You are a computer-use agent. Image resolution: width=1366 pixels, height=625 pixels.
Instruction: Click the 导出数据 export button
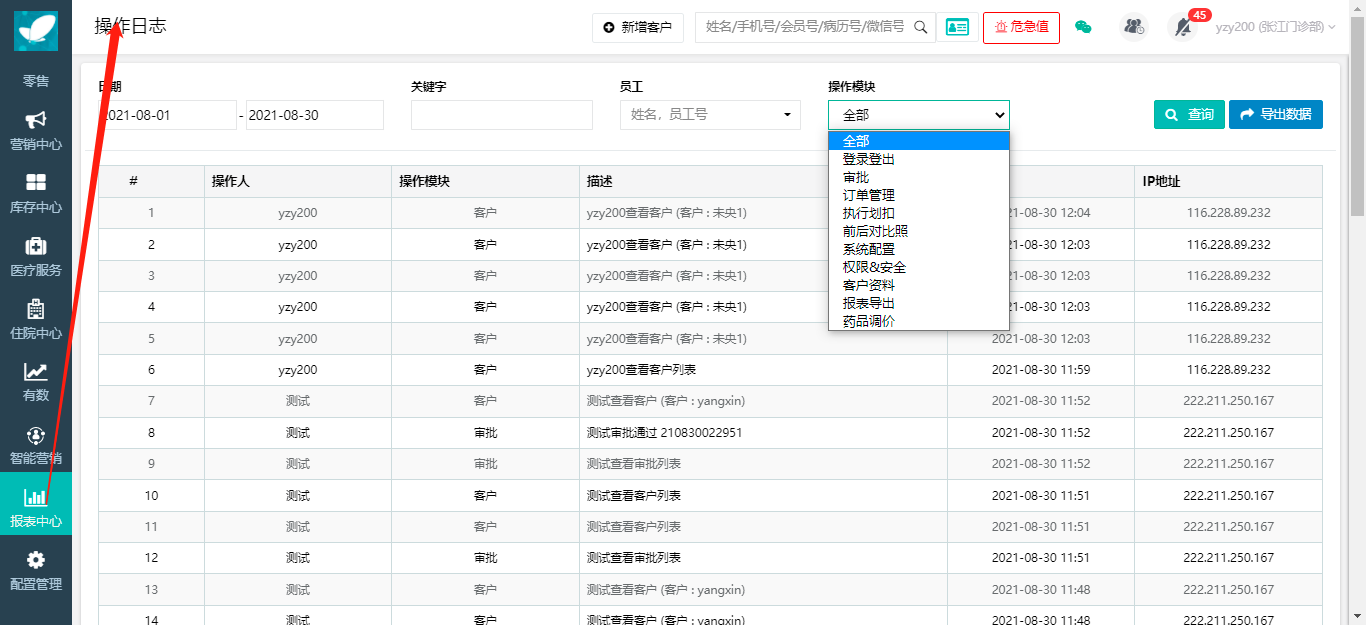point(1276,115)
